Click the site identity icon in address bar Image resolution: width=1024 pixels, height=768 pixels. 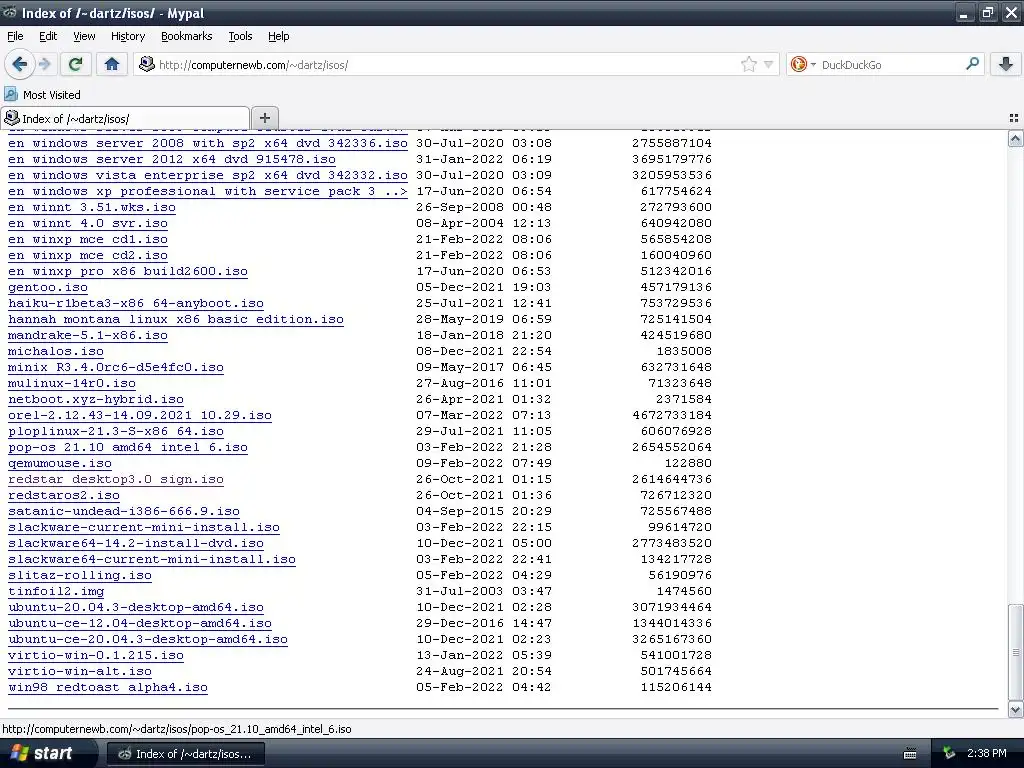point(147,64)
